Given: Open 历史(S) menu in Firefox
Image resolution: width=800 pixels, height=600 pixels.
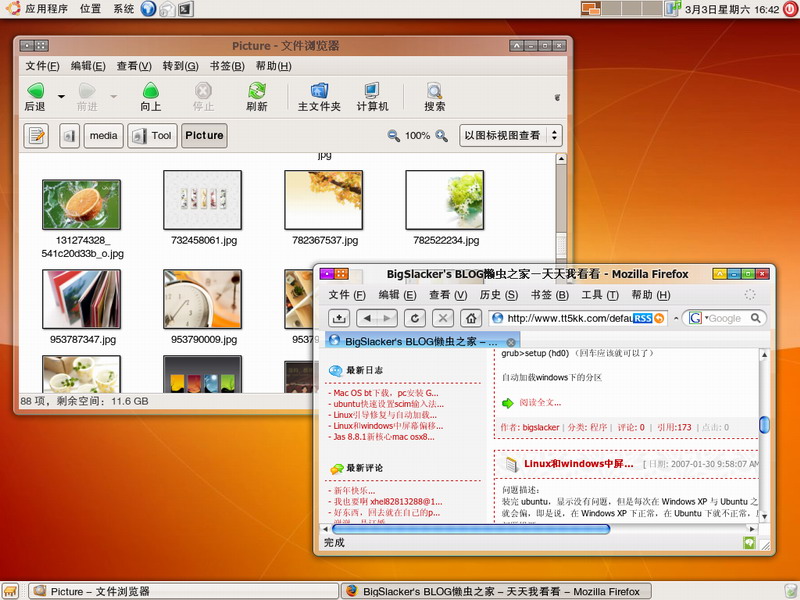Looking at the screenshot, I should (x=498, y=295).
